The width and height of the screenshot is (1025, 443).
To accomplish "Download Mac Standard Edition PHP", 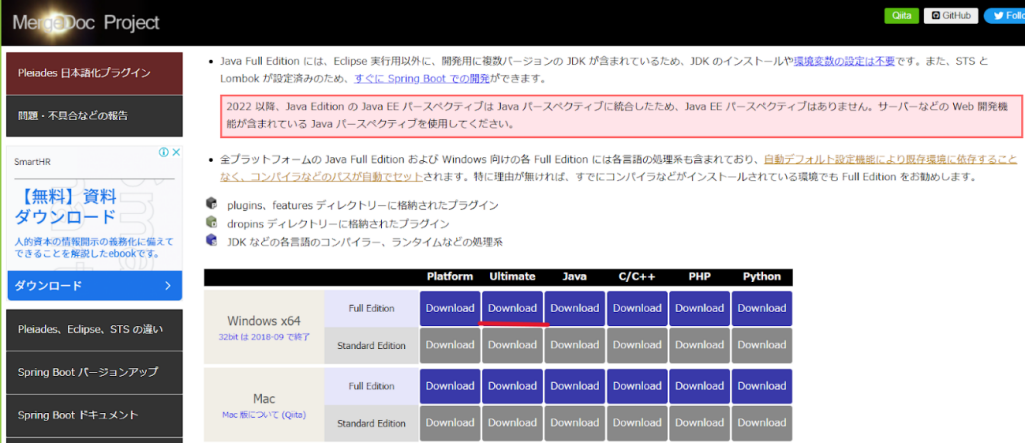I will pyautogui.click(x=699, y=423).
